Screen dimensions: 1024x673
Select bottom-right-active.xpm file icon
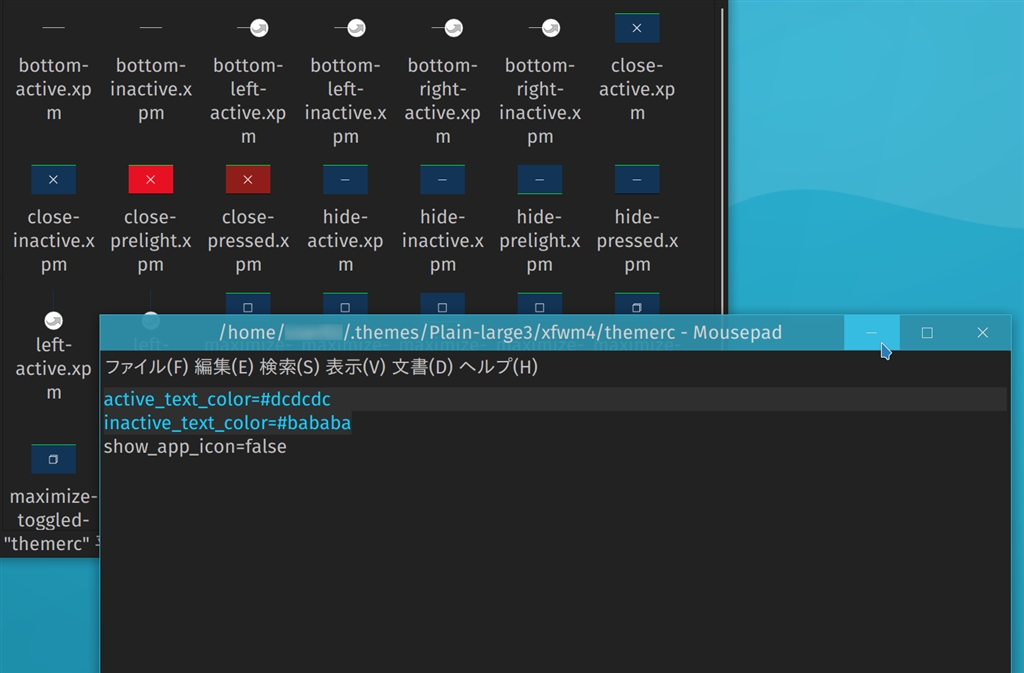447,27
